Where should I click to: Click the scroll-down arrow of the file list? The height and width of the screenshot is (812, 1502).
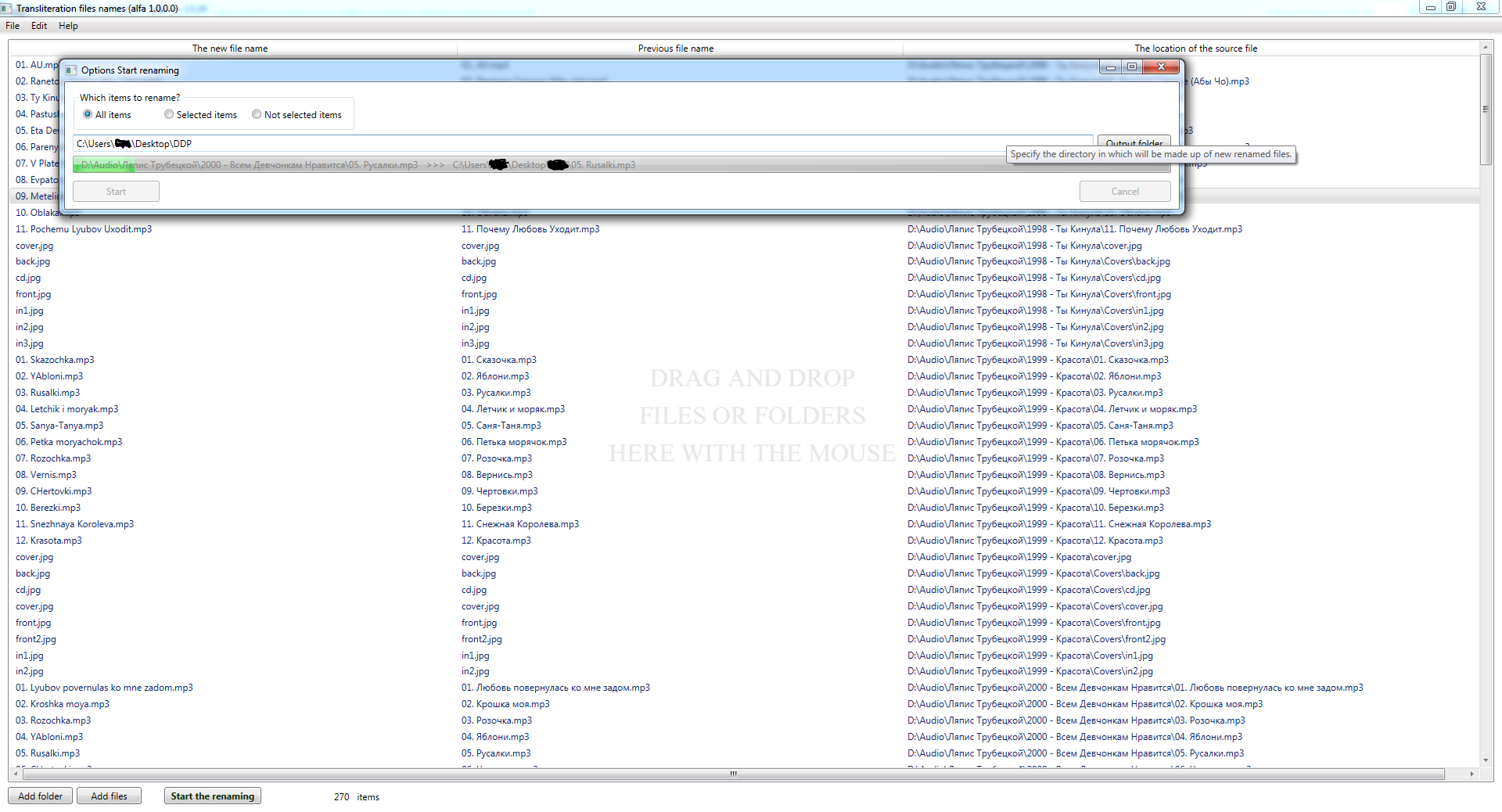tap(1486, 760)
